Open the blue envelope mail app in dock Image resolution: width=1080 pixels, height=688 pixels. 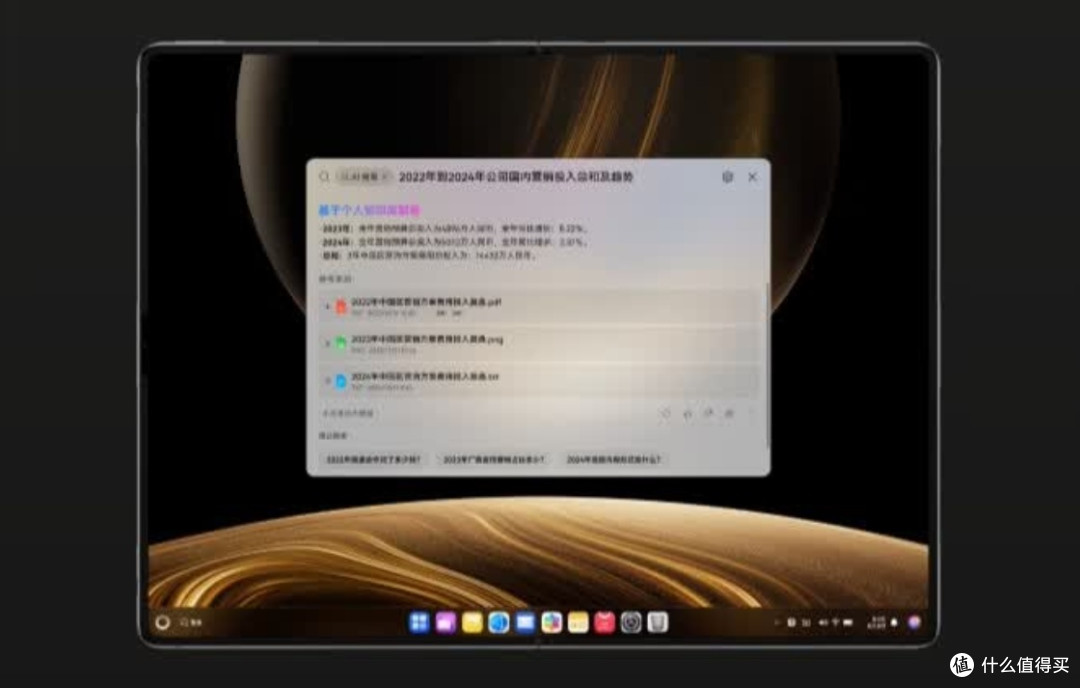click(x=525, y=622)
